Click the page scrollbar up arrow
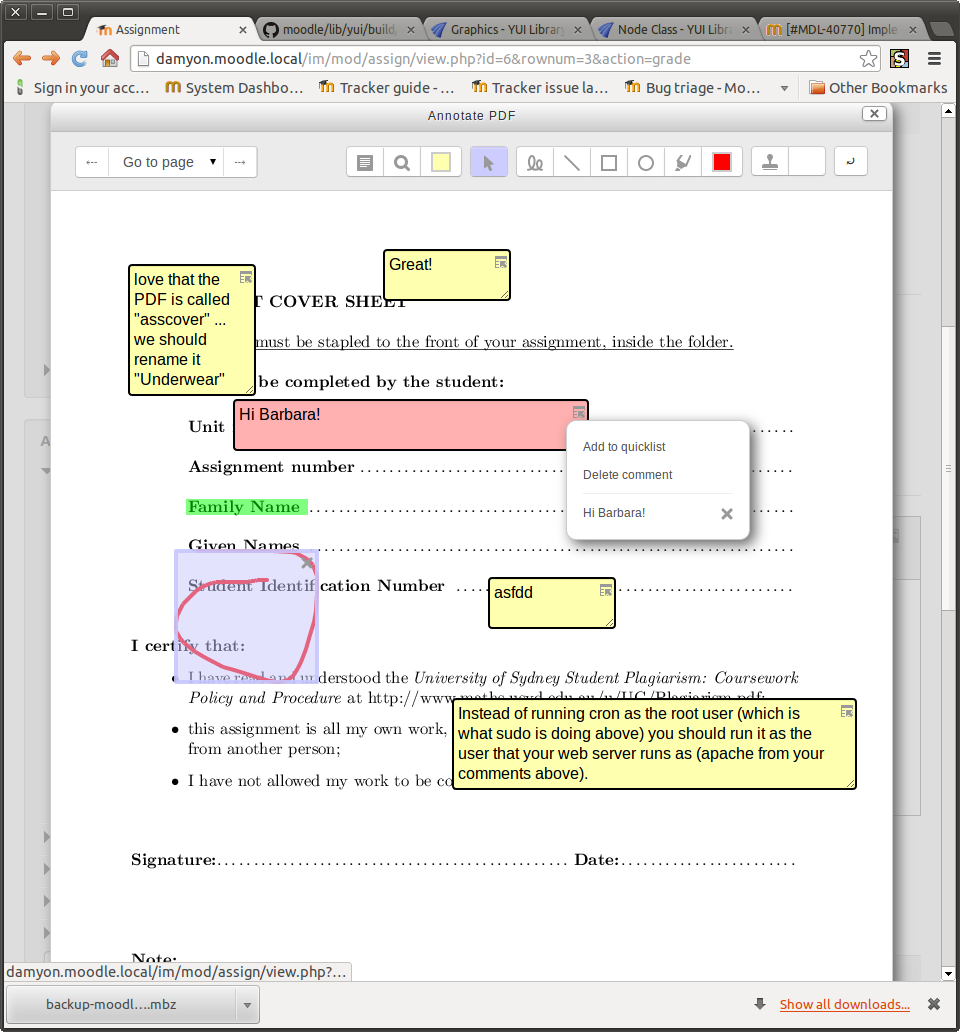960x1032 pixels. [948, 111]
